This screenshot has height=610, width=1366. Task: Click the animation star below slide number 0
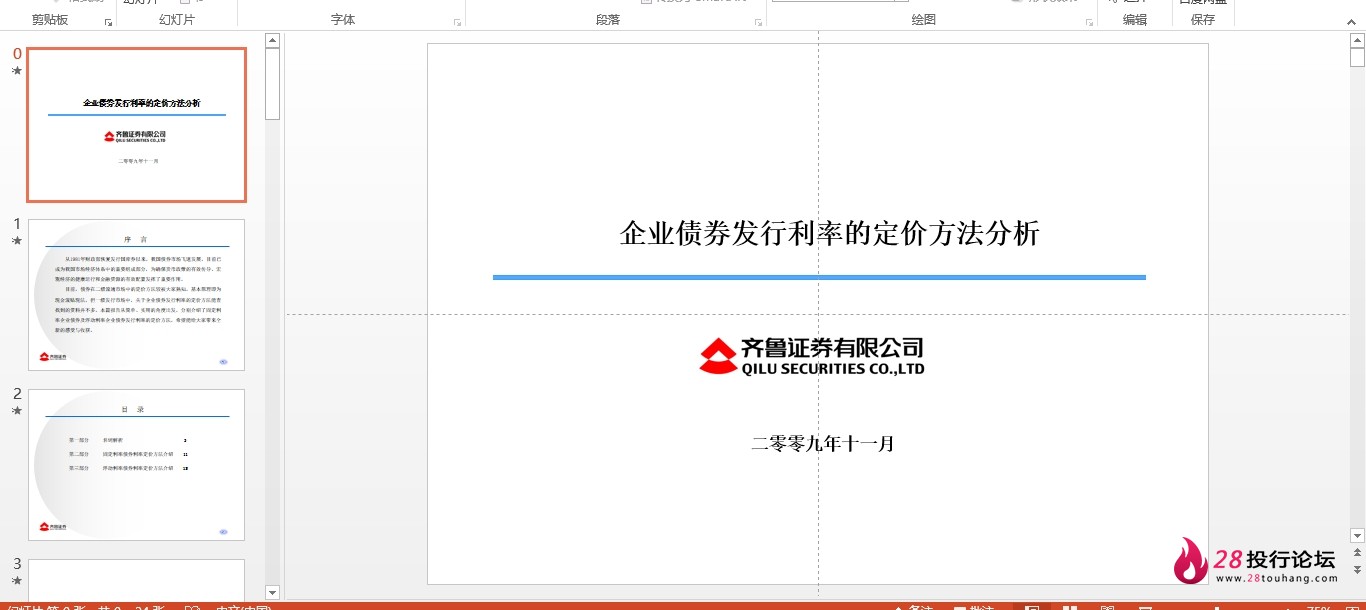[x=16, y=71]
